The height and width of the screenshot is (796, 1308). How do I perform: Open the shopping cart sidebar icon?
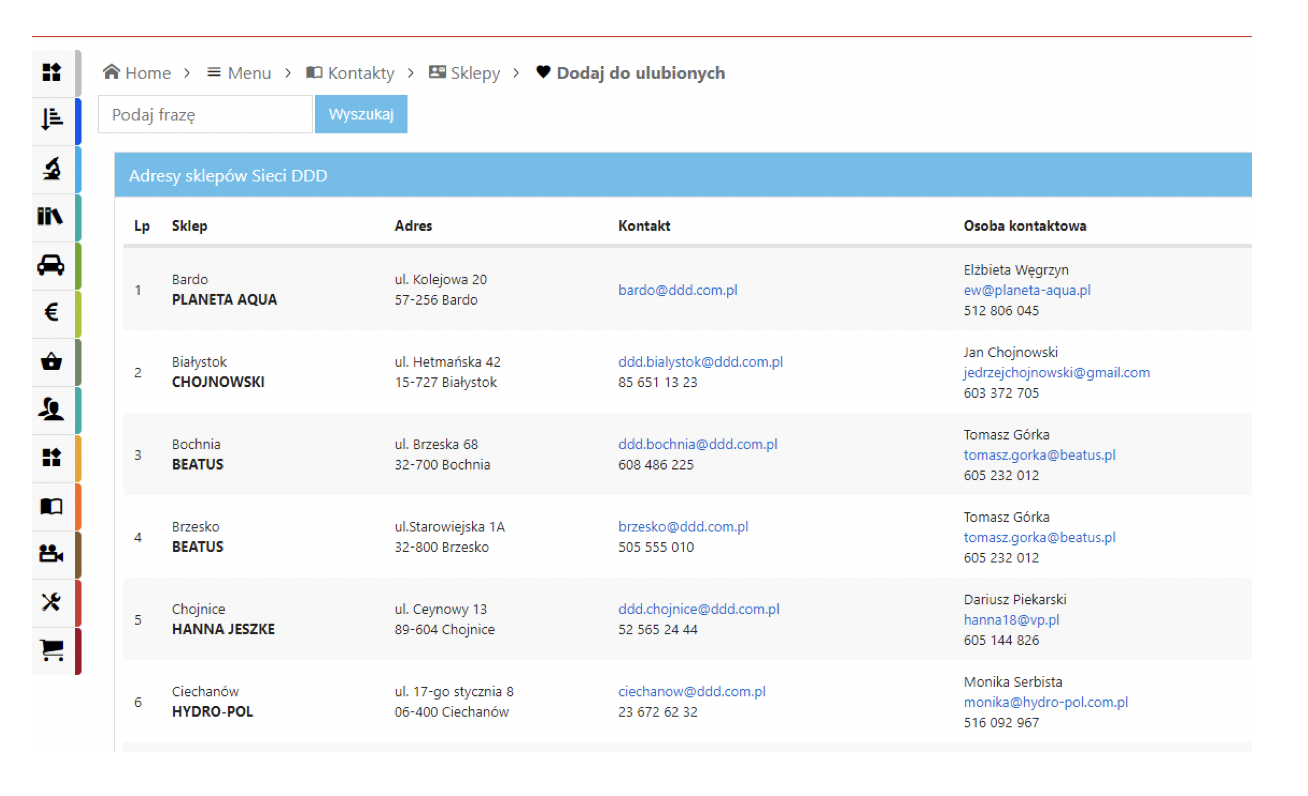(52, 651)
